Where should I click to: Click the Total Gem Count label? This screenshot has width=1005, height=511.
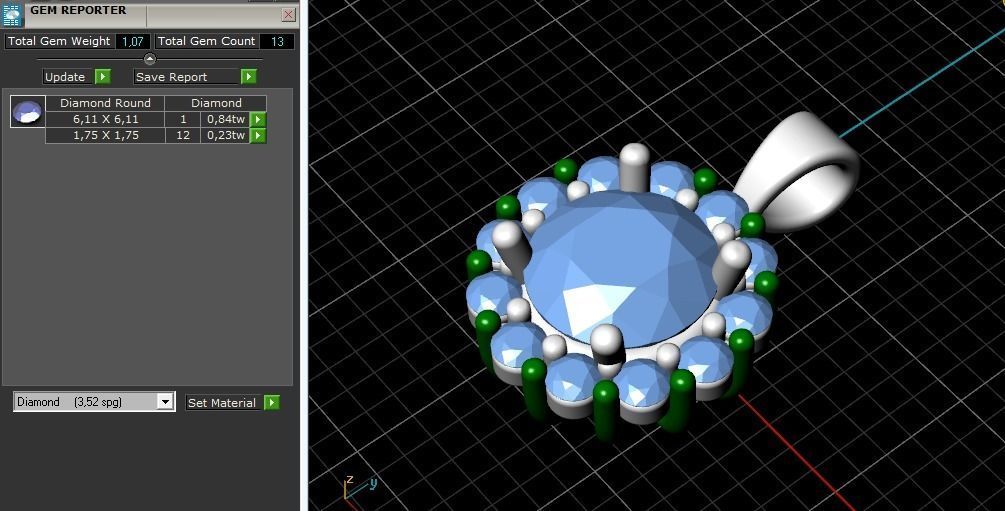coord(206,41)
